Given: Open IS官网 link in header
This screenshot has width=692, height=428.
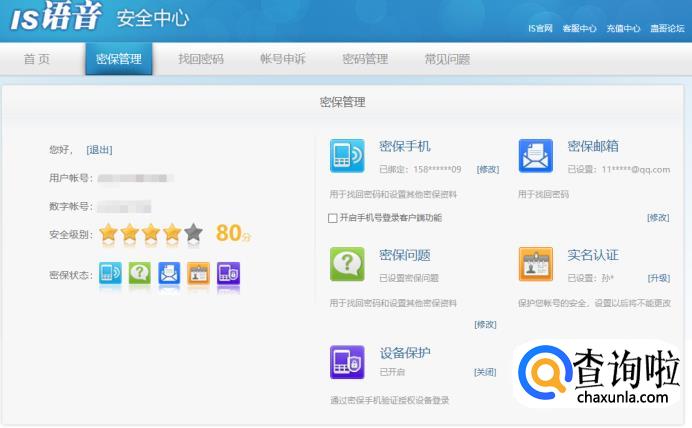Looking at the screenshot, I should pos(540,29).
